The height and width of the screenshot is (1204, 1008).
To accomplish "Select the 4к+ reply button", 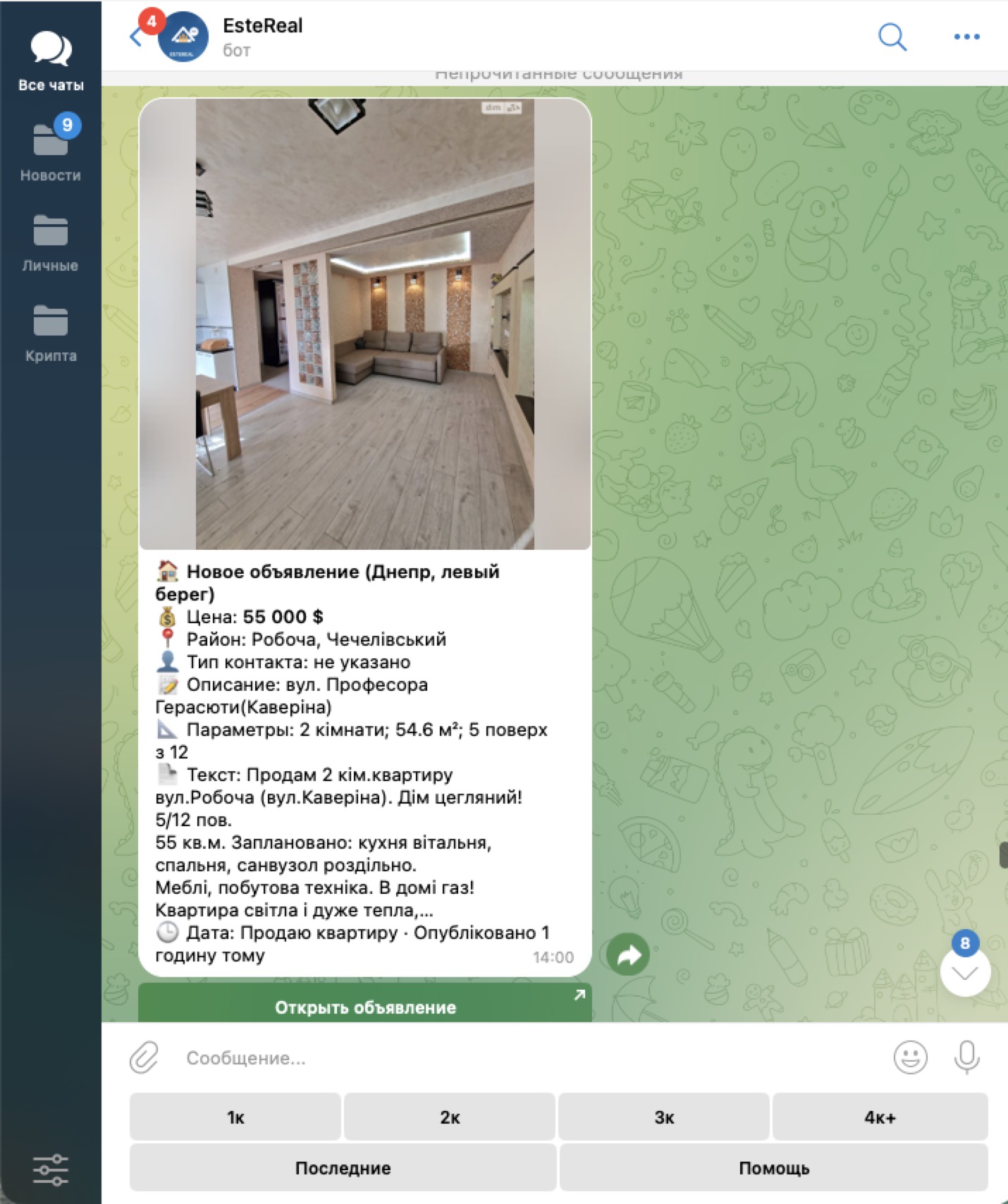I will pos(880,1117).
